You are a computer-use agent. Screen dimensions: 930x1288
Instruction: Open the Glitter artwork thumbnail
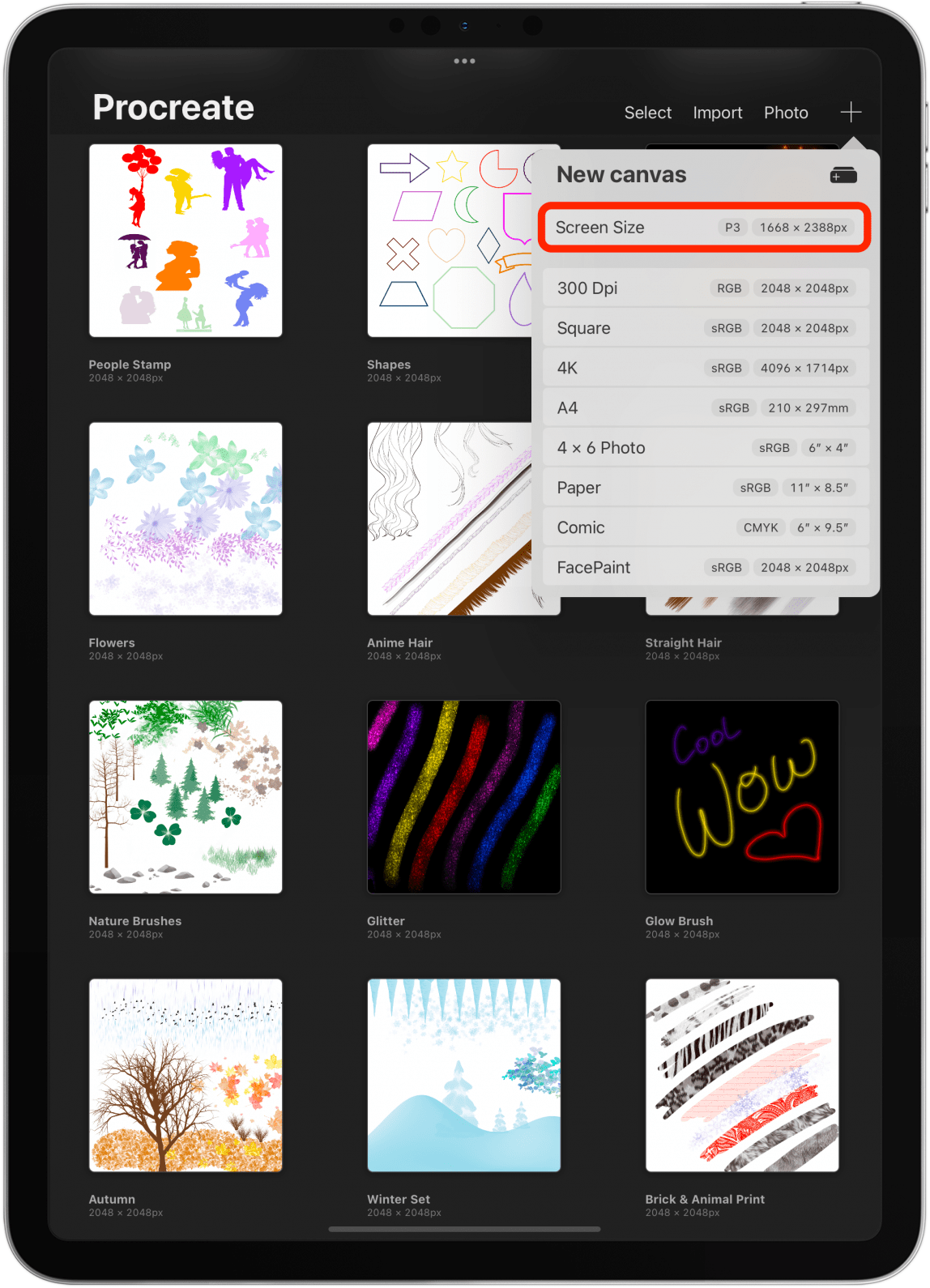click(463, 797)
